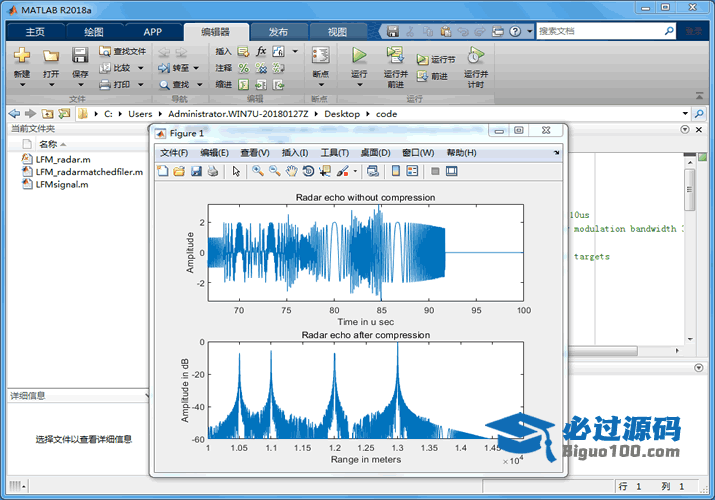
Task: Activate the Rotate 3D tool
Action: coord(308,171)
